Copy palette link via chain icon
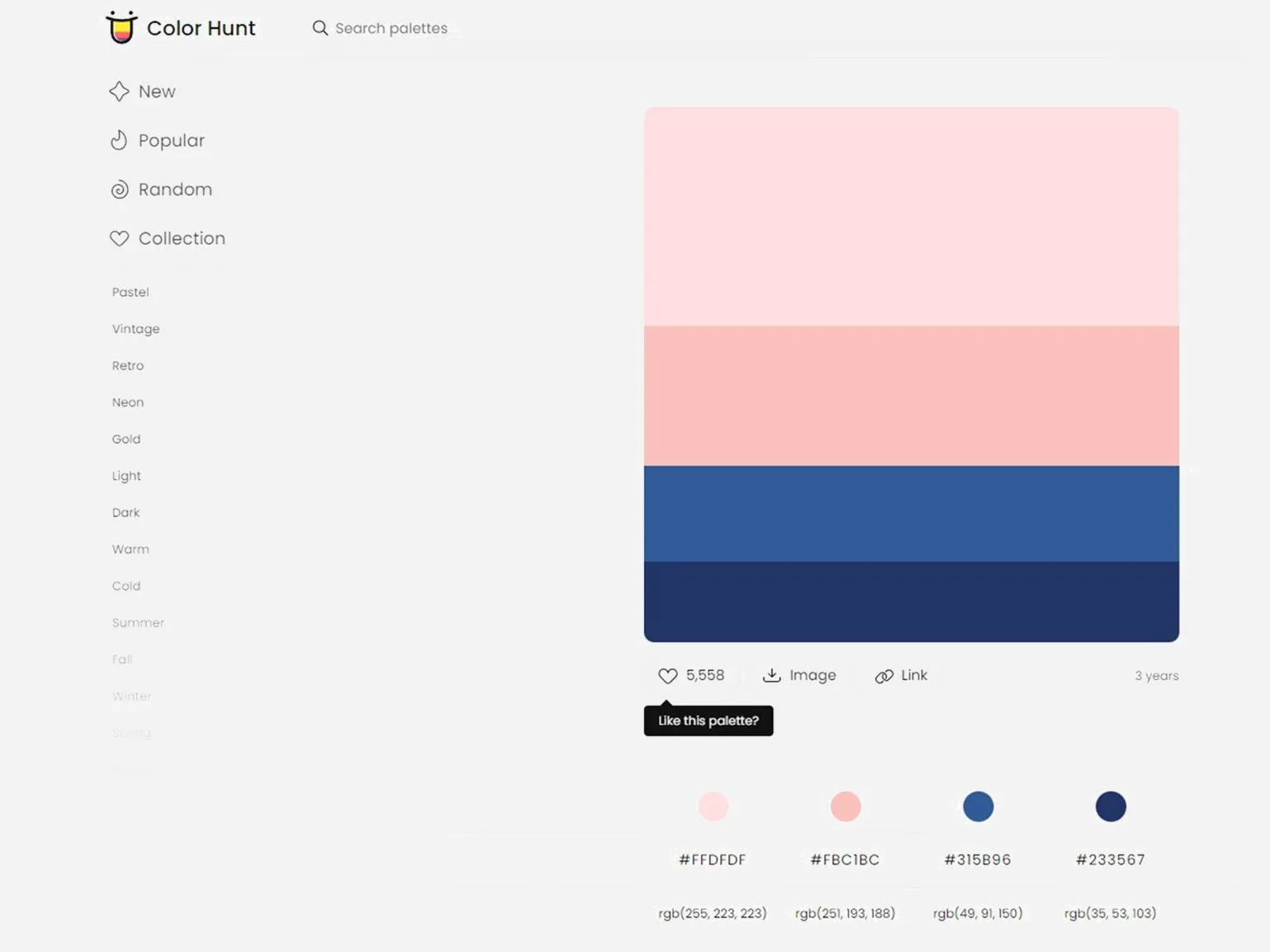This screenshot has height=952, width=1270. pos(884,676)
